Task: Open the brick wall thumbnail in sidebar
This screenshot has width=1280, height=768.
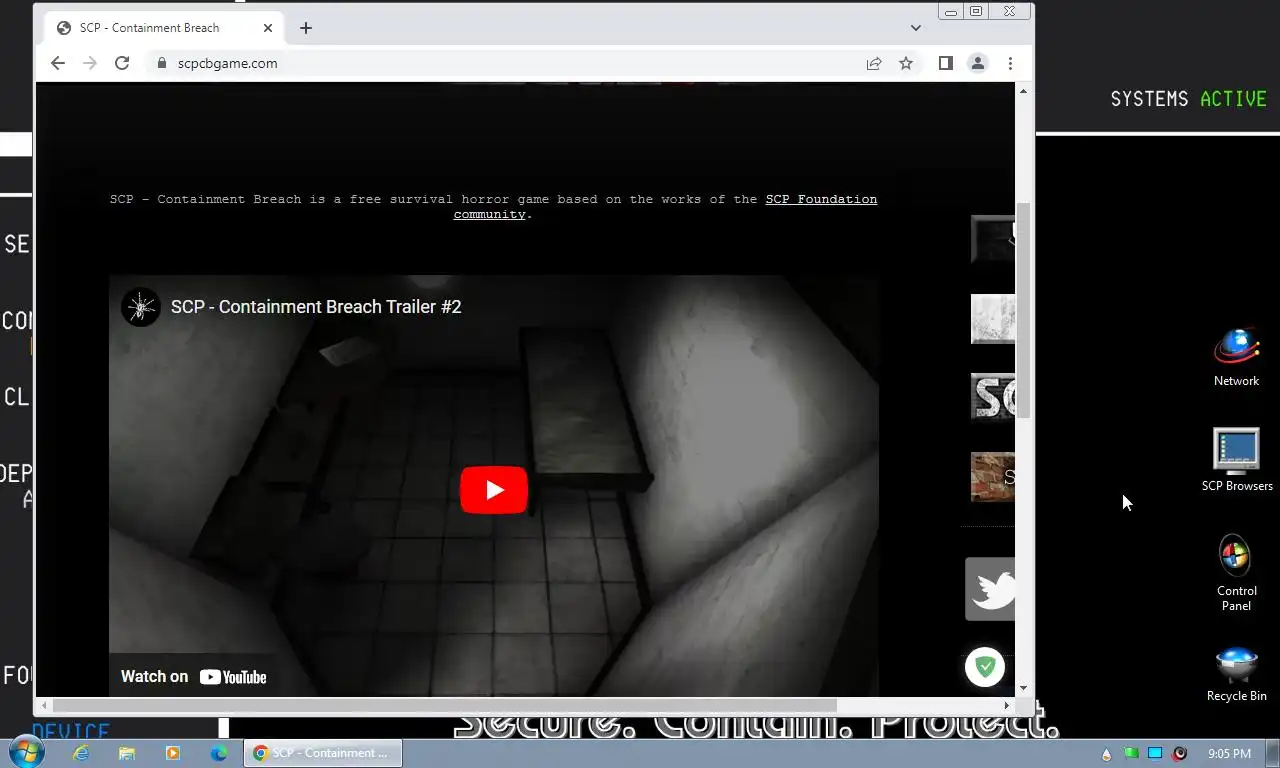Action: coord(993,477)
